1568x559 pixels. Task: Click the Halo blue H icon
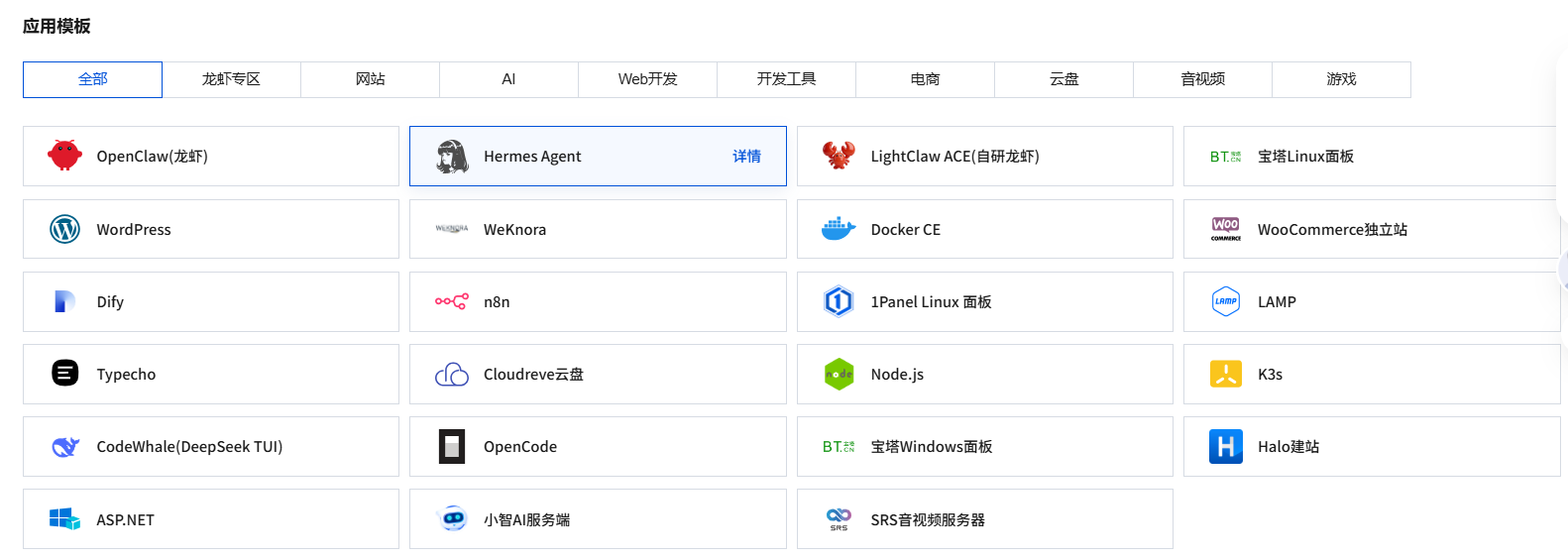[x=1226, y=447]
